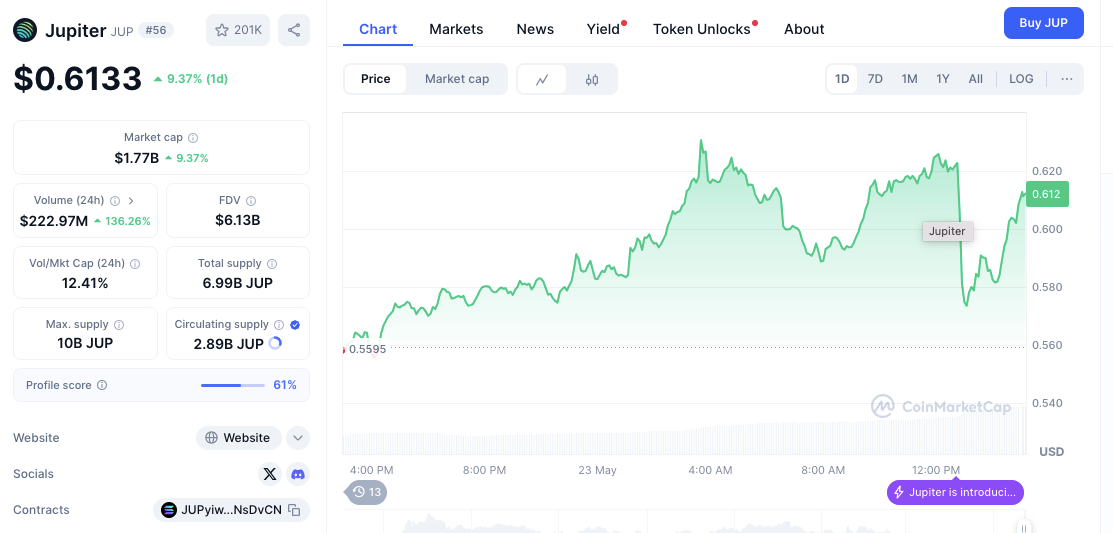Expand the Website dropdown chevron
The width and height of the screenshot is (1113, 533).
coord(297,438)
